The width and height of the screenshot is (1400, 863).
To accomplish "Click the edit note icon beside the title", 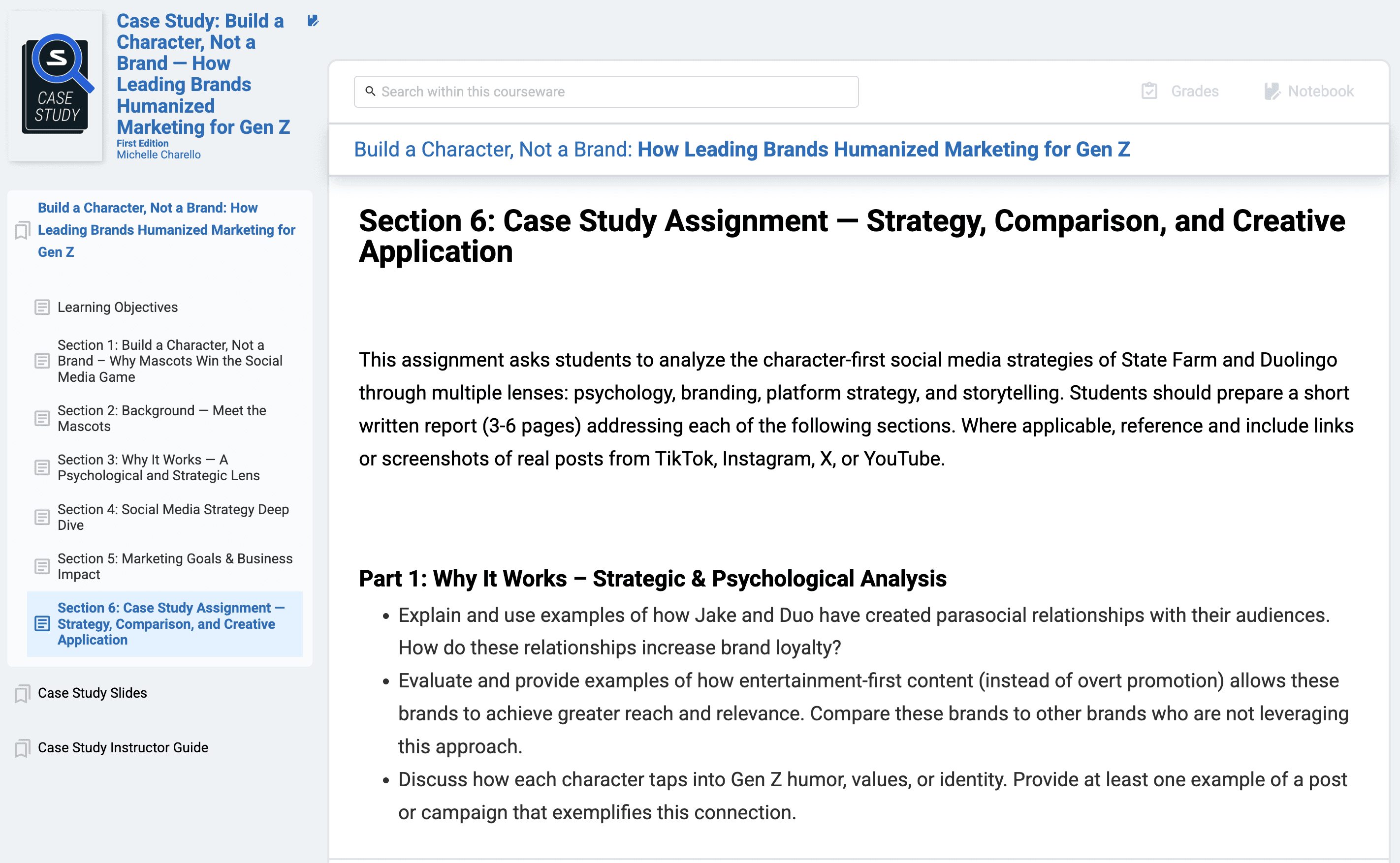I will click(x=313, y=21).
